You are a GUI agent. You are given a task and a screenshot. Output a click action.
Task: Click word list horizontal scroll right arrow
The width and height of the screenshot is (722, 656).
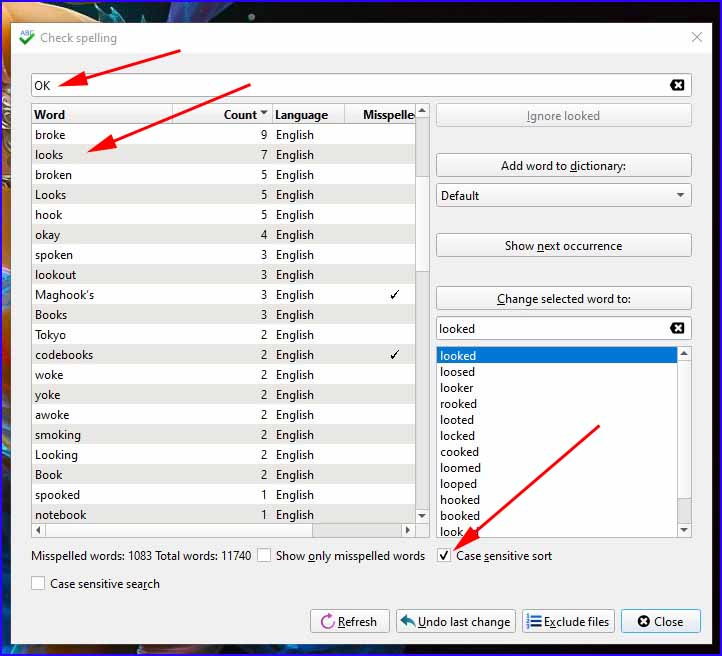tap(408, 530)
